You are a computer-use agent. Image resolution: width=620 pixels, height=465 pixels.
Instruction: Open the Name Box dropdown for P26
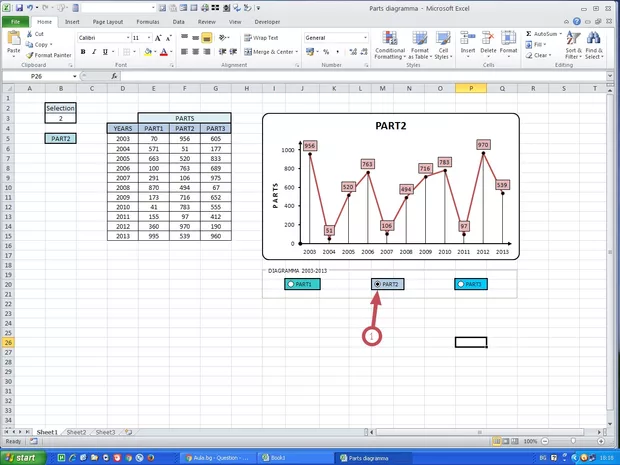point(74,76)
